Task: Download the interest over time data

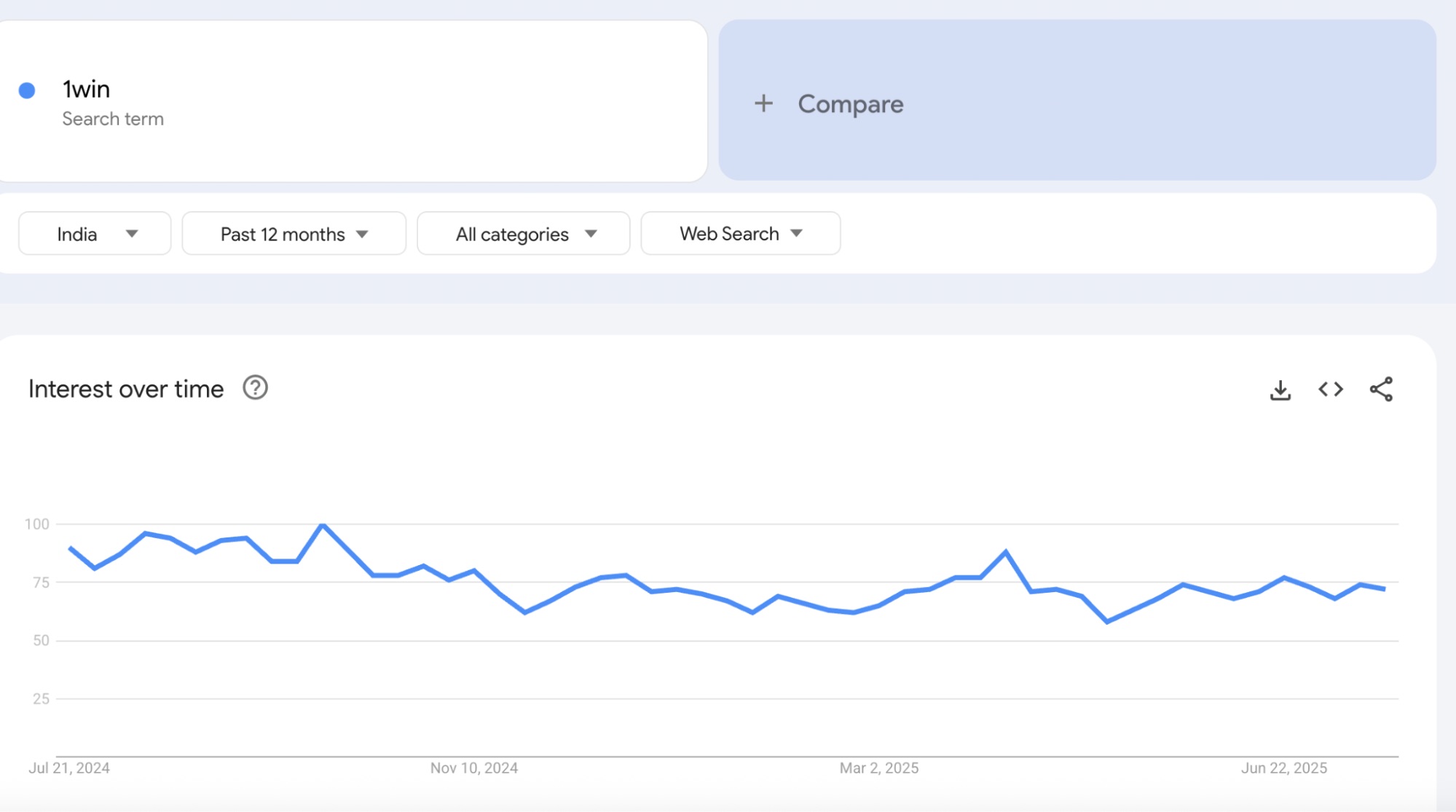Action: [1280, 390]
